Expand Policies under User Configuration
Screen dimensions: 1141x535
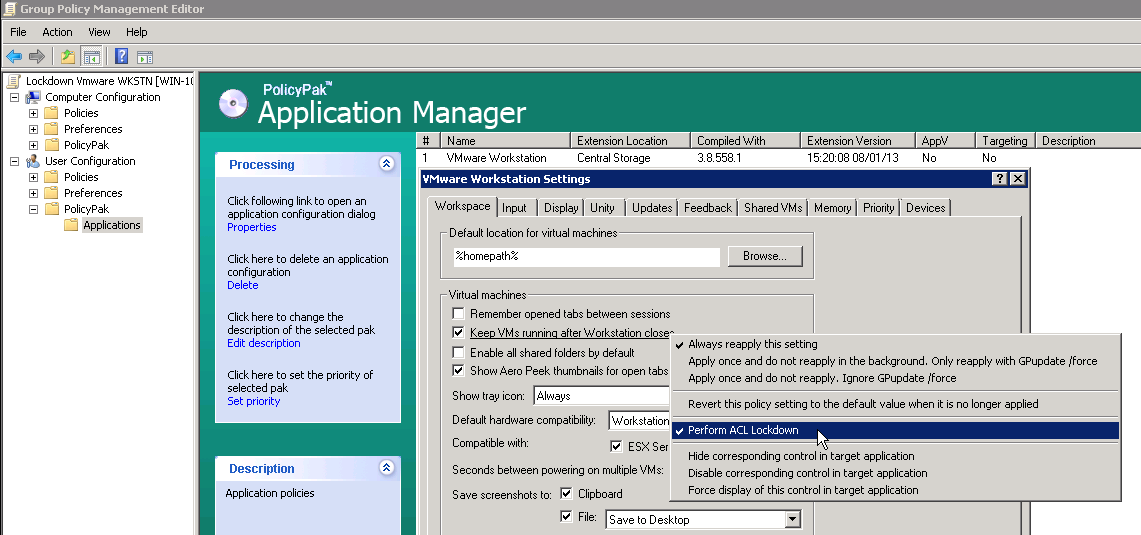click(x=33, y=177)
